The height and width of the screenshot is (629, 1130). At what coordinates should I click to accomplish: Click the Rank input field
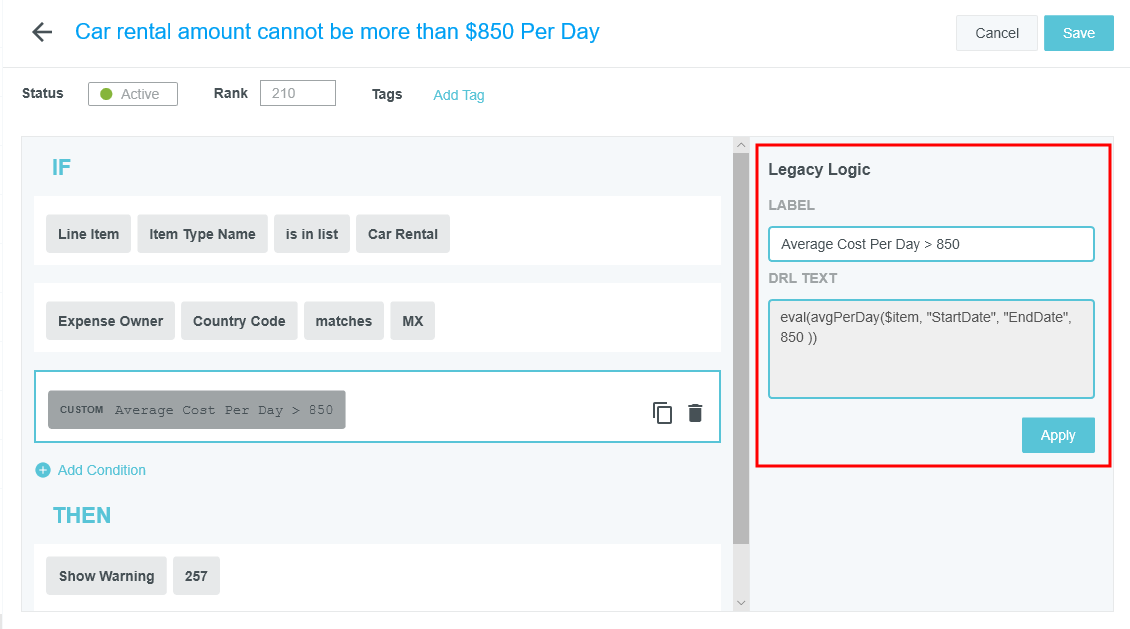297,93
